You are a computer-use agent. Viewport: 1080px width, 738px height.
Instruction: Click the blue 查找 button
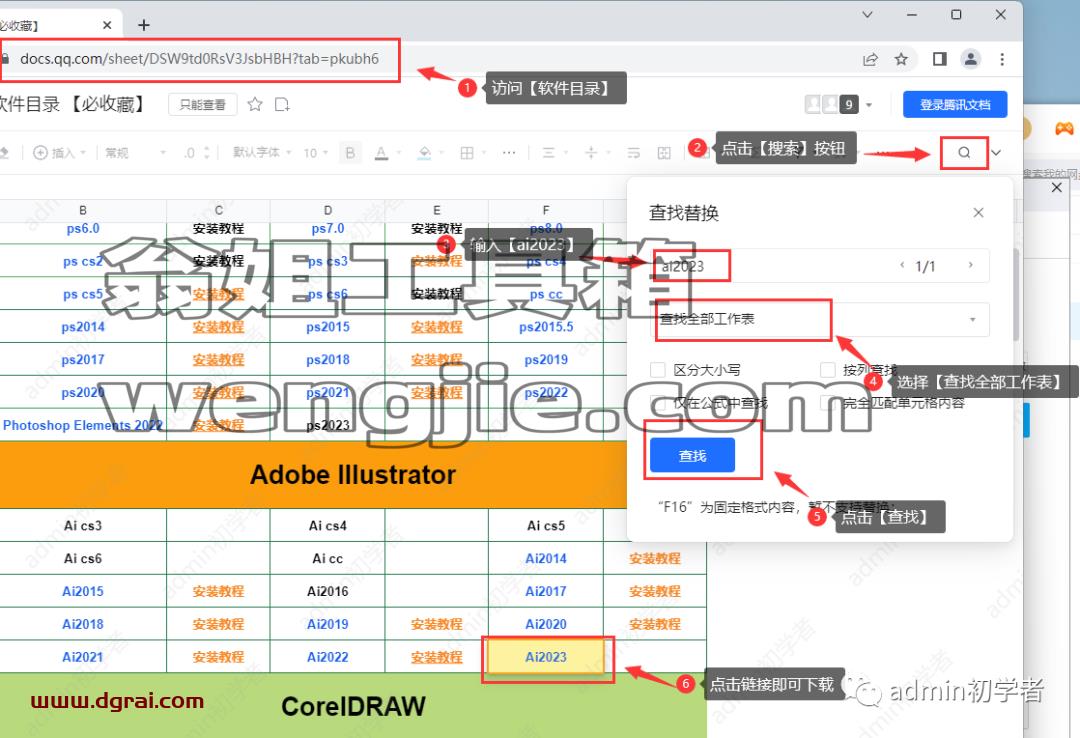pyautogui.click(x=692, y=455)
